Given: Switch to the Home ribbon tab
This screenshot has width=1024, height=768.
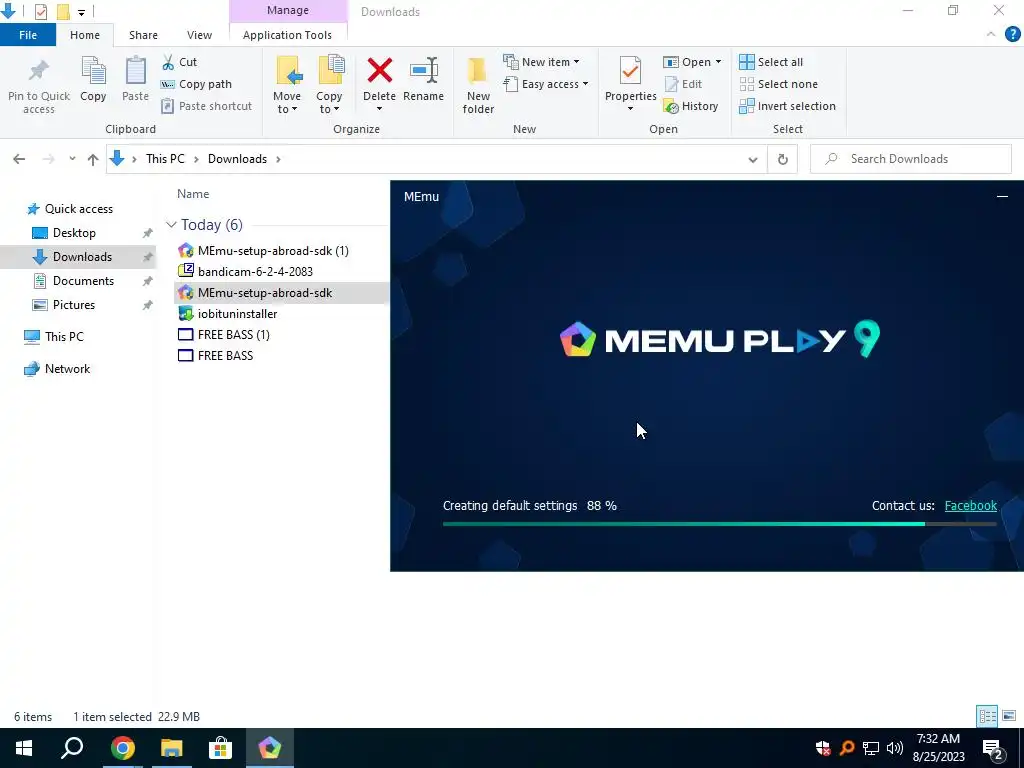Looking at the screenshot, I should pyautogui.click(x=85, y=35).
